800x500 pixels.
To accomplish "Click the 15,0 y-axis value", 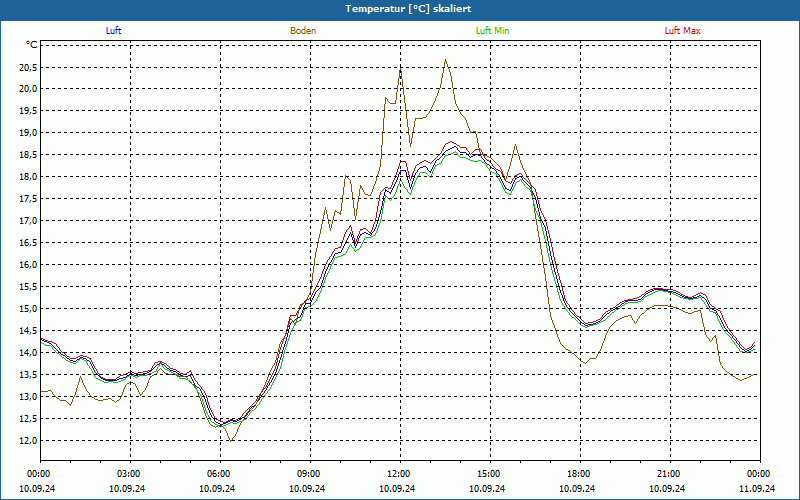I will [29, 309].
